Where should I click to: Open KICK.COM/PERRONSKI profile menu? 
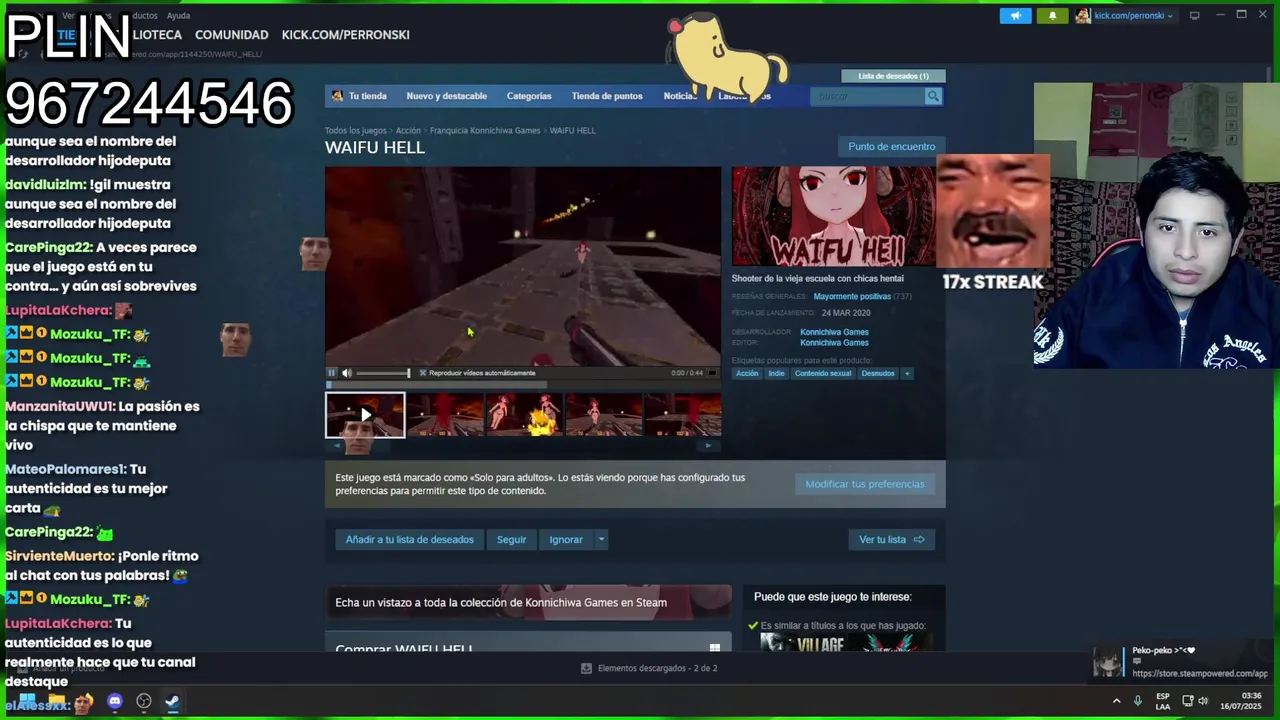(x=345, y=35)
